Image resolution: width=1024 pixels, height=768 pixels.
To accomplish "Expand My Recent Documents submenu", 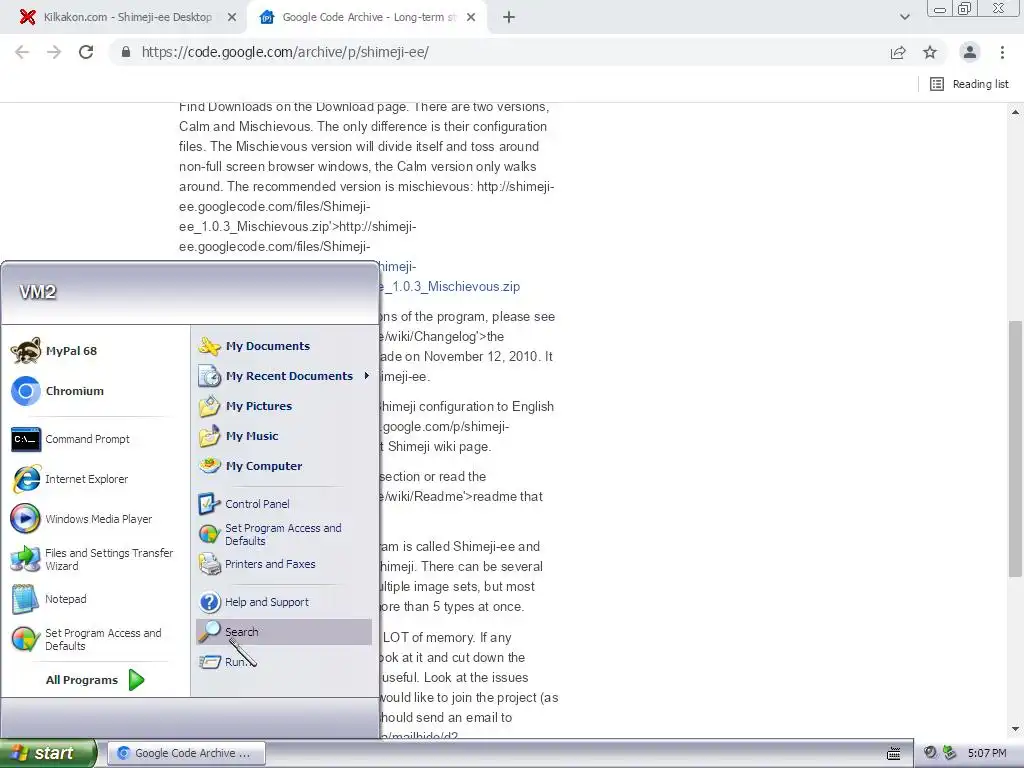I will (x=284, y=376).
